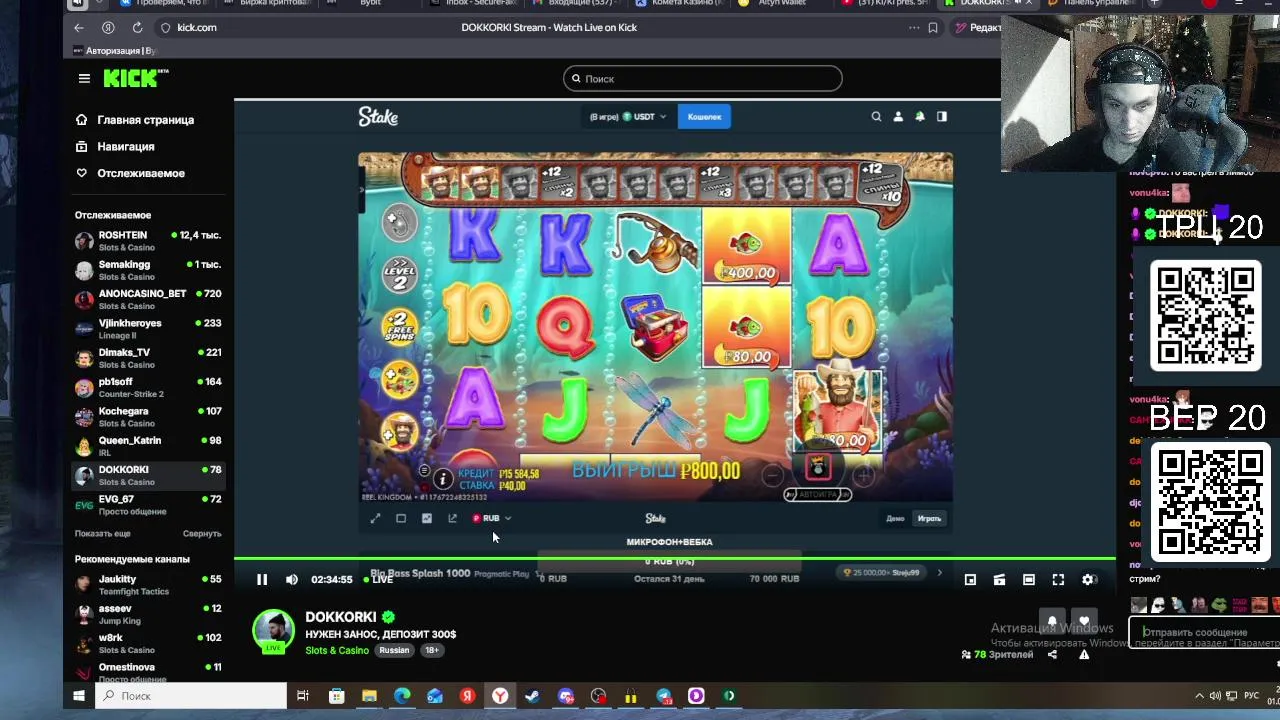
Task: Open Queen_Katrin channel
Action: click(148, 446)
